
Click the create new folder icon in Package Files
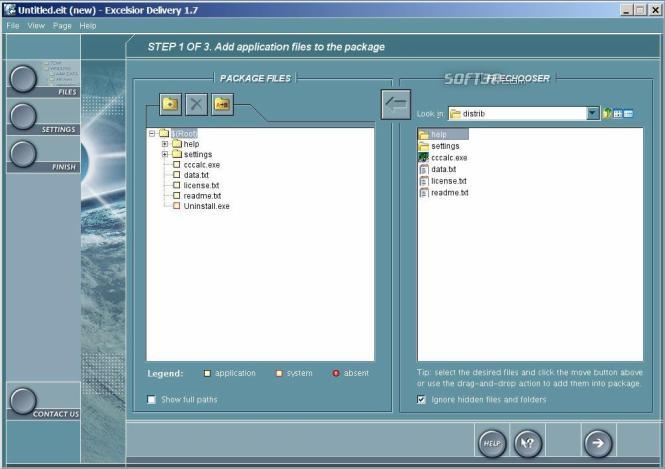[170, 104]
